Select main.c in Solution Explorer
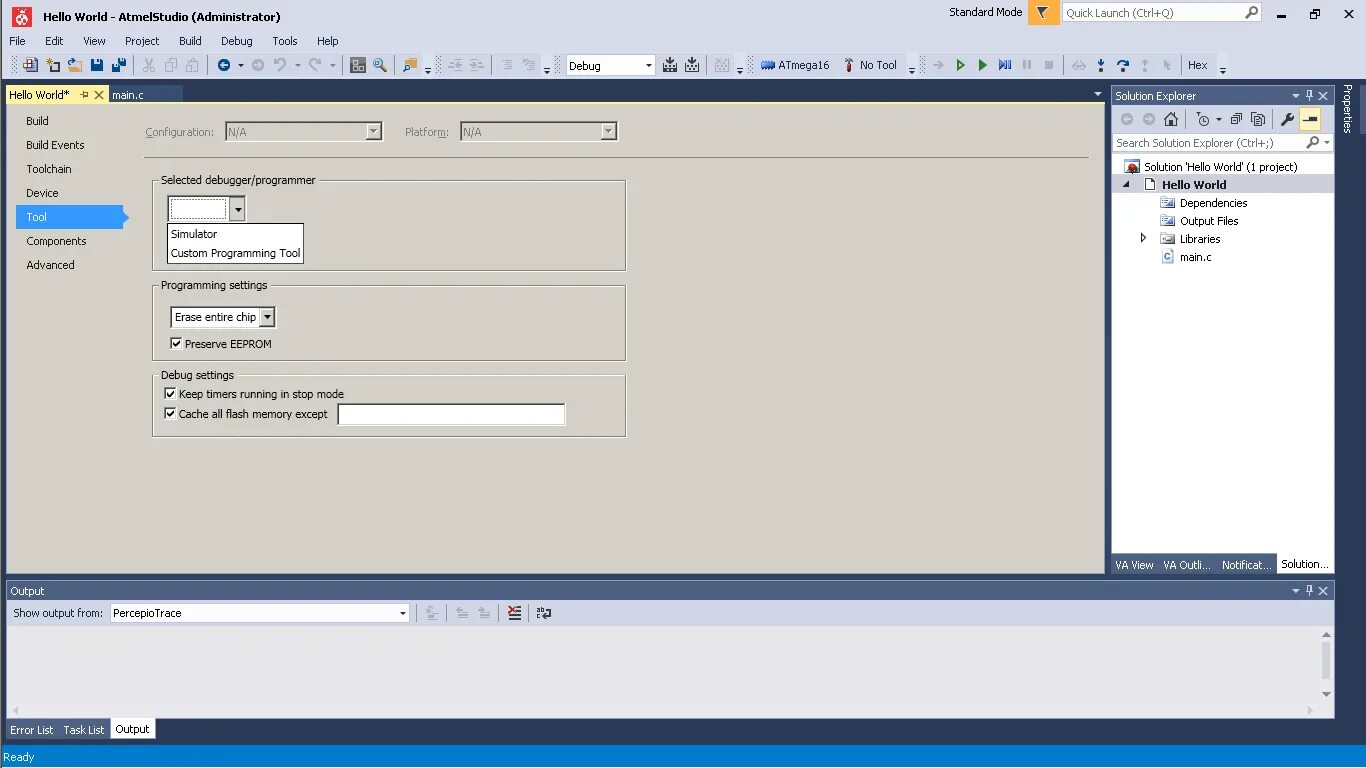This screenshot has width=1366, height=768. pyautogui.click(x=1195, y=257)
